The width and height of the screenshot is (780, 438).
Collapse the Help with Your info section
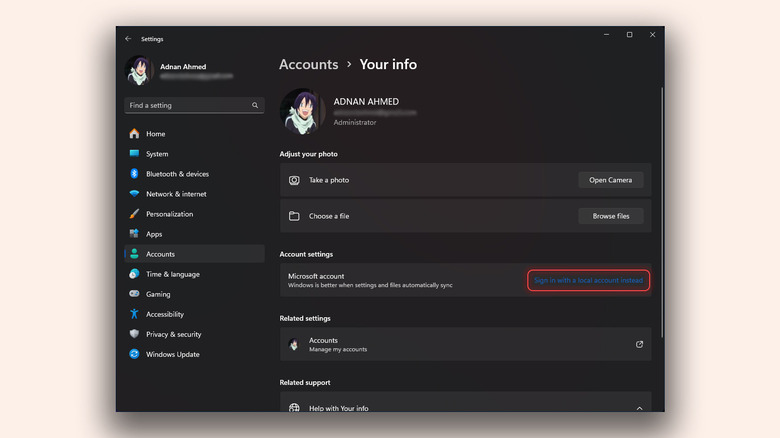click(639, 408)
